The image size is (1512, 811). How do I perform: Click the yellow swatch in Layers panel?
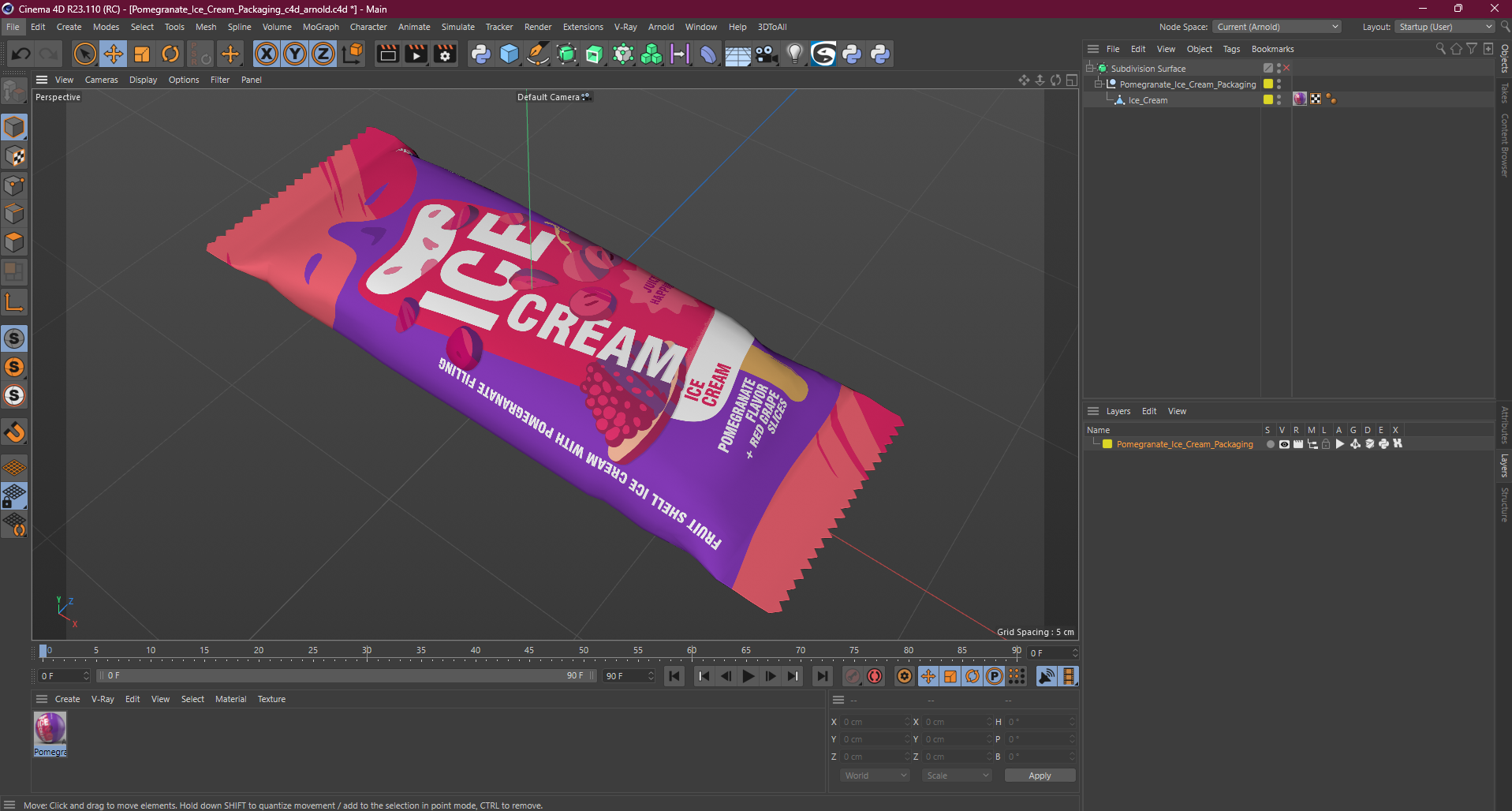click(1107, 444)
